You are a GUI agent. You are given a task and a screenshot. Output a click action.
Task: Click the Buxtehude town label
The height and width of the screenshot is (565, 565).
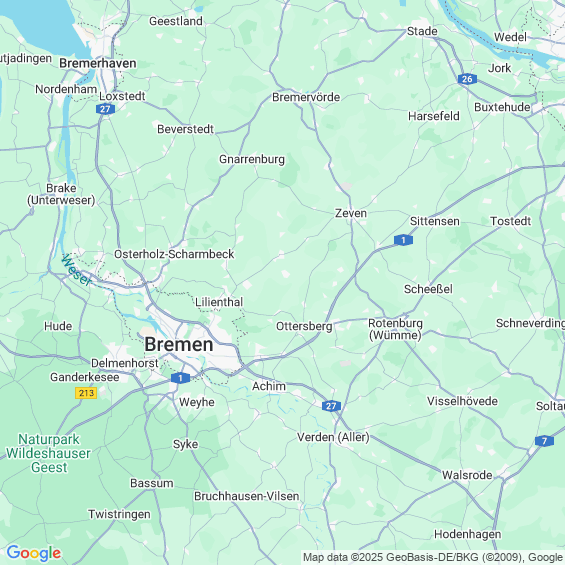[x=502, y=107]
